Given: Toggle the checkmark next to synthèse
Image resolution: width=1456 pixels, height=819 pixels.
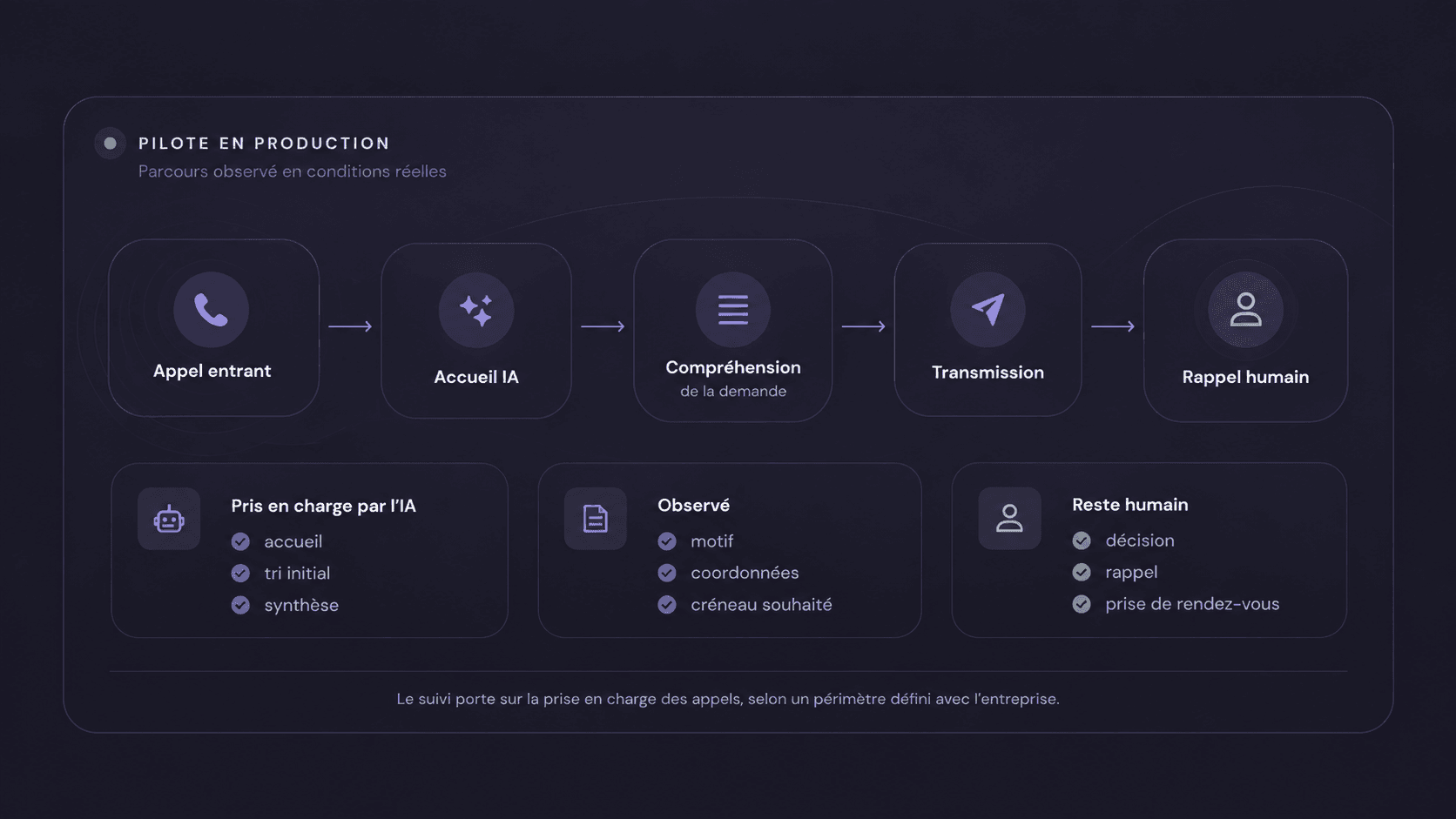Looking at the screenshot, I should 240,605.
